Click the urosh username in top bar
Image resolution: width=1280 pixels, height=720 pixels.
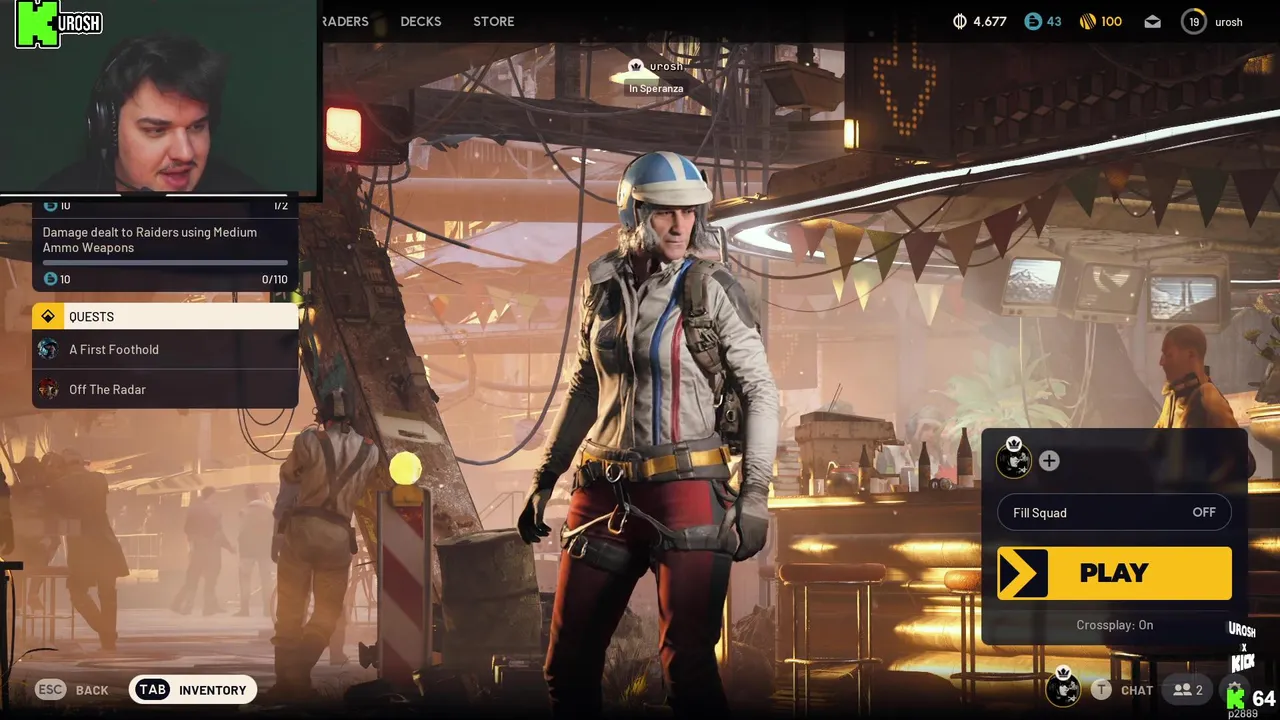click(x=1229, y=21)
